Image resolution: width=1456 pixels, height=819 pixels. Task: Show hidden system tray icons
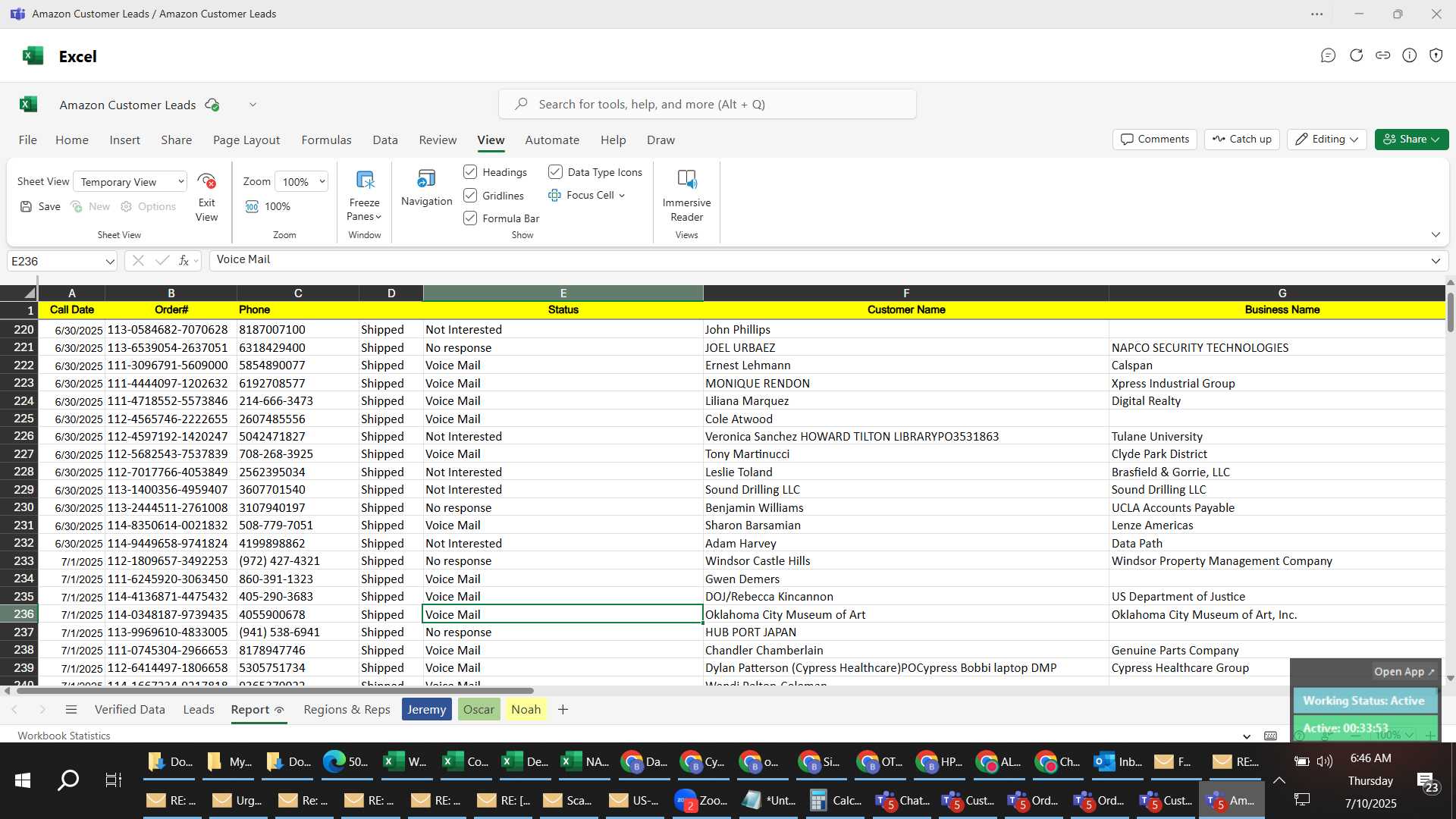(1279, 780)
